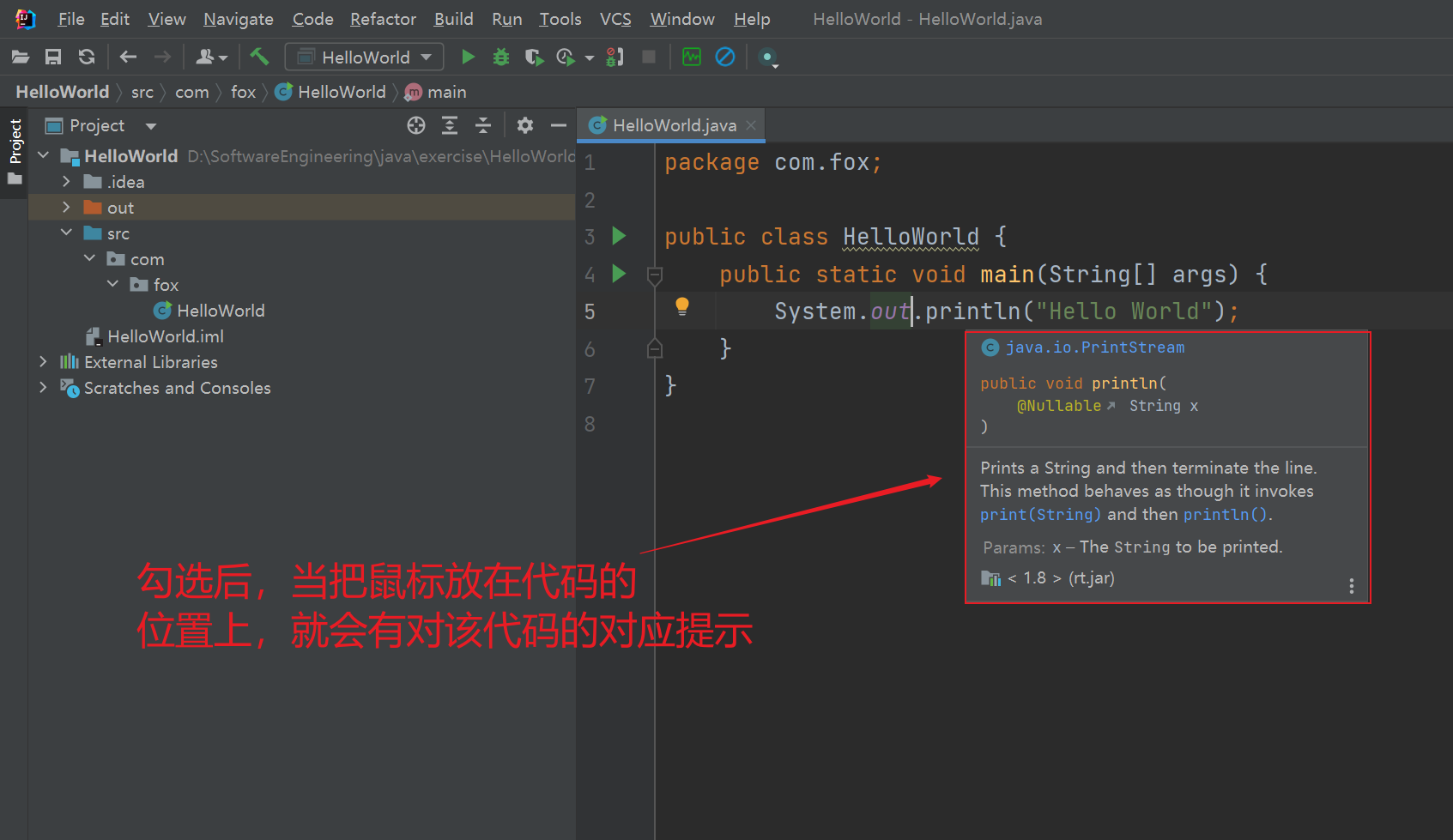This screenshot has width=1453, height=840.
Task: Open the HelloWorld run configuration dropdown
Action: point(365,57)
